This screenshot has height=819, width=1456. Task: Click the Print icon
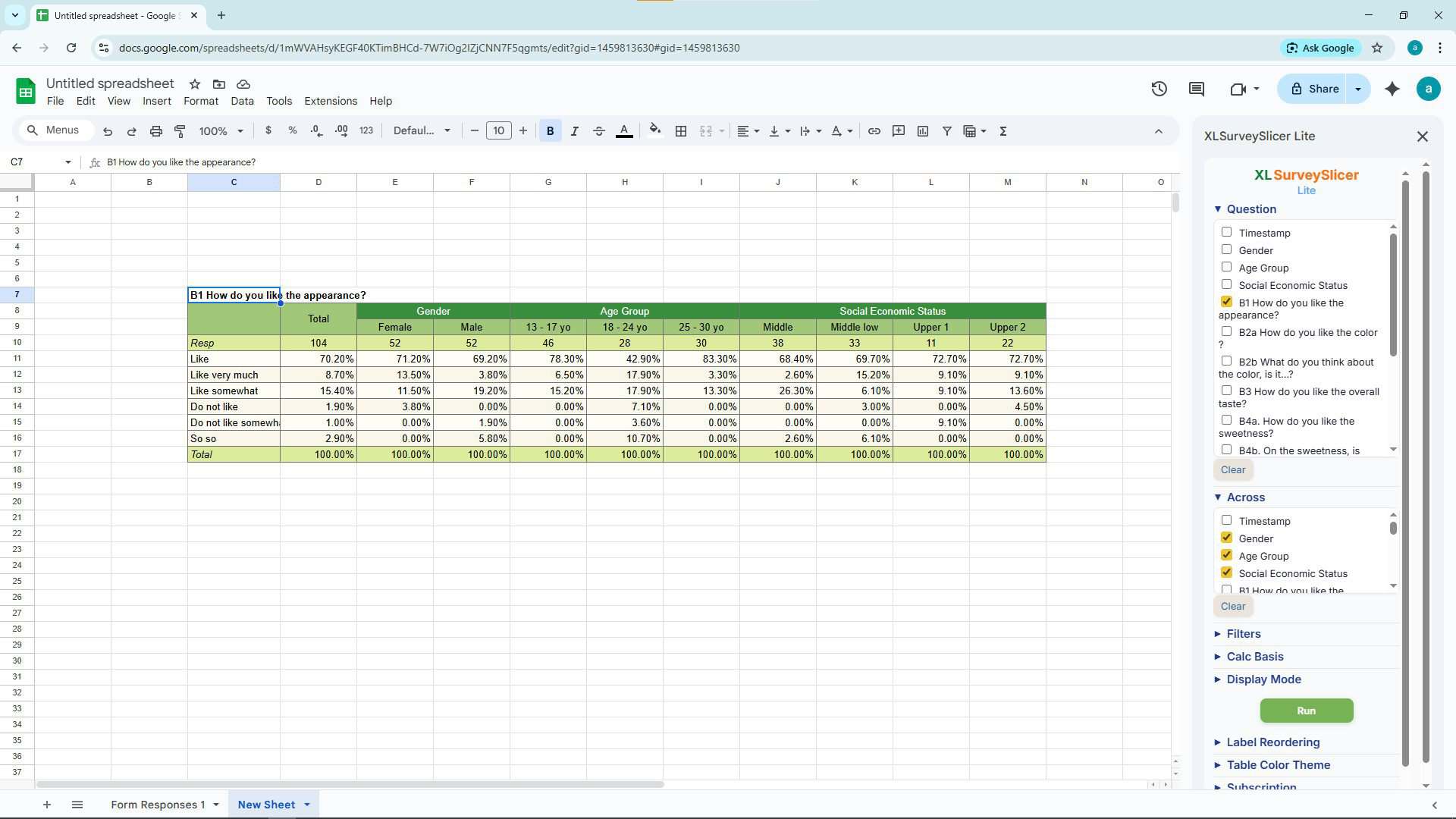155,131
